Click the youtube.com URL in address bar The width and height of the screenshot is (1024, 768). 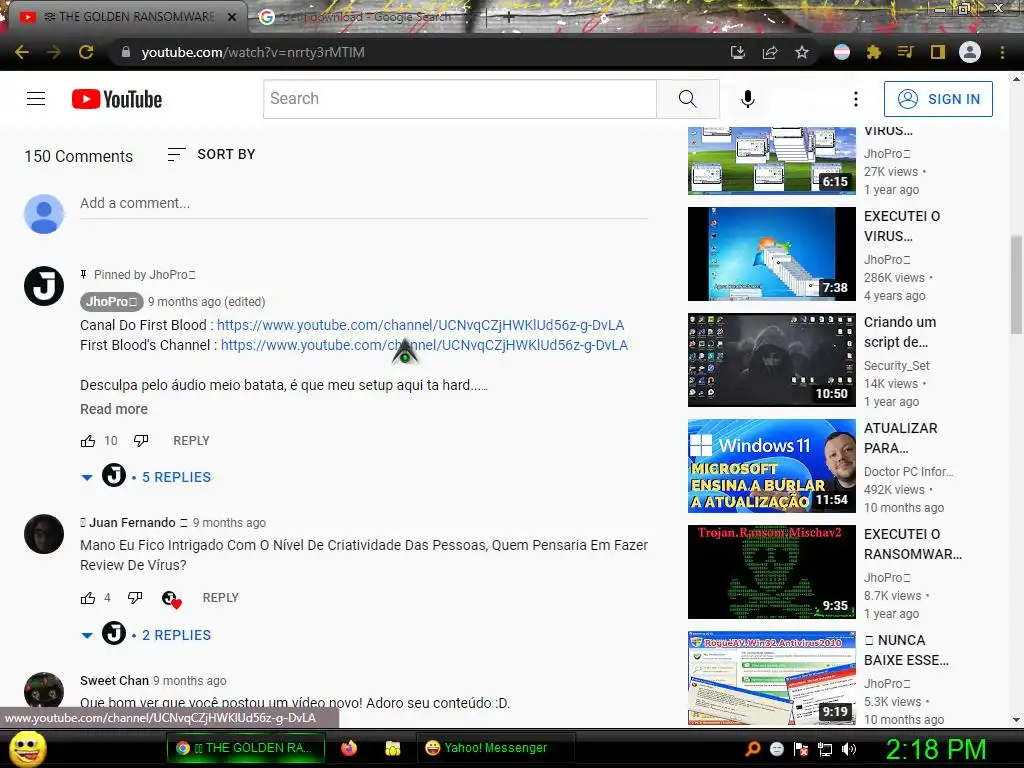(253, 52)
